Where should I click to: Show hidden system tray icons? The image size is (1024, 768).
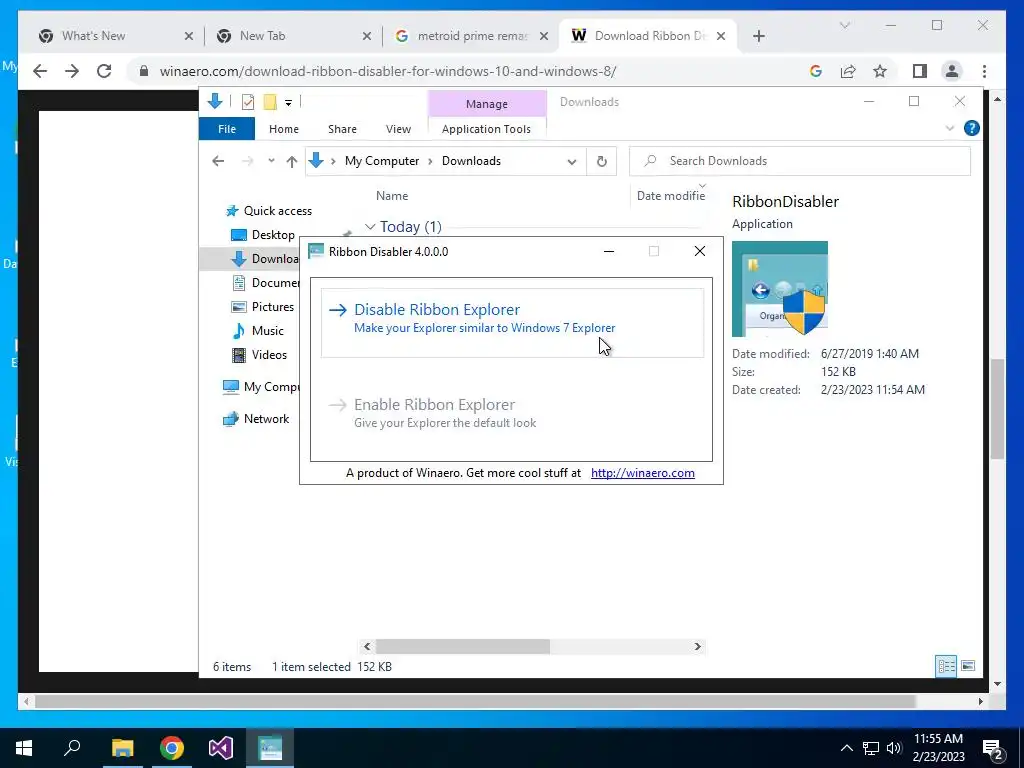pos(846,748)
